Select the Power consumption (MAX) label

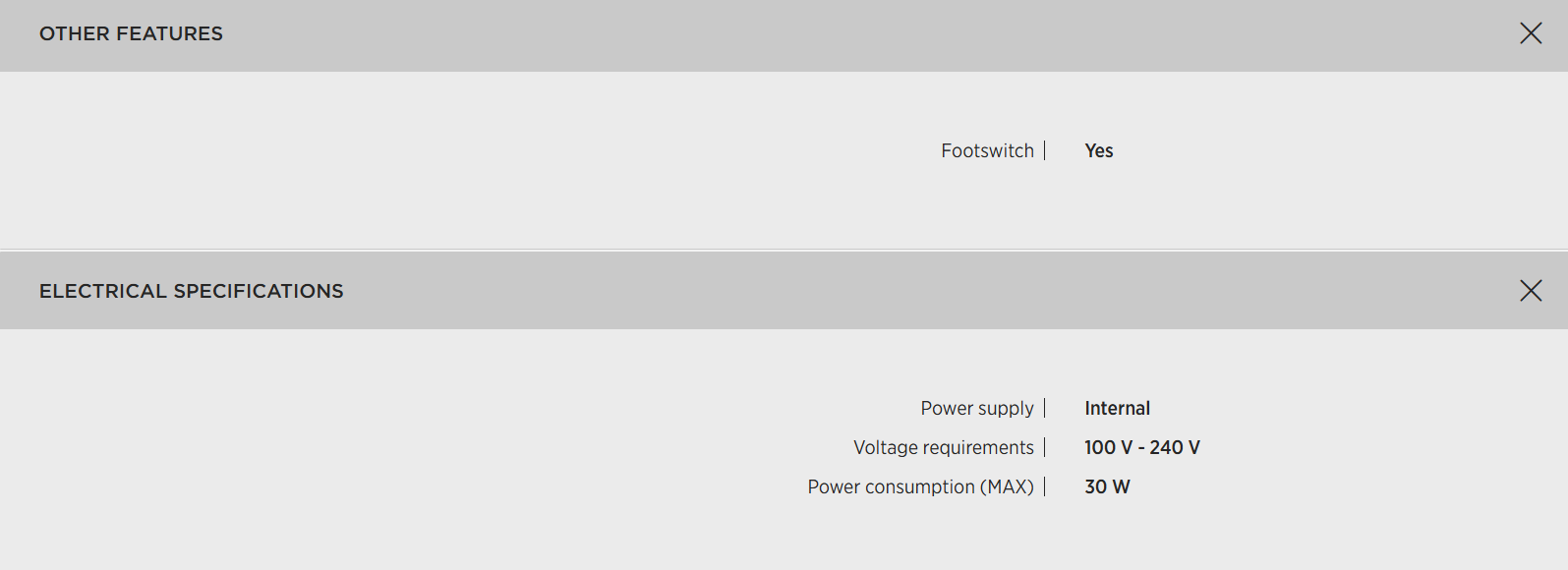(x=920, y=486)
